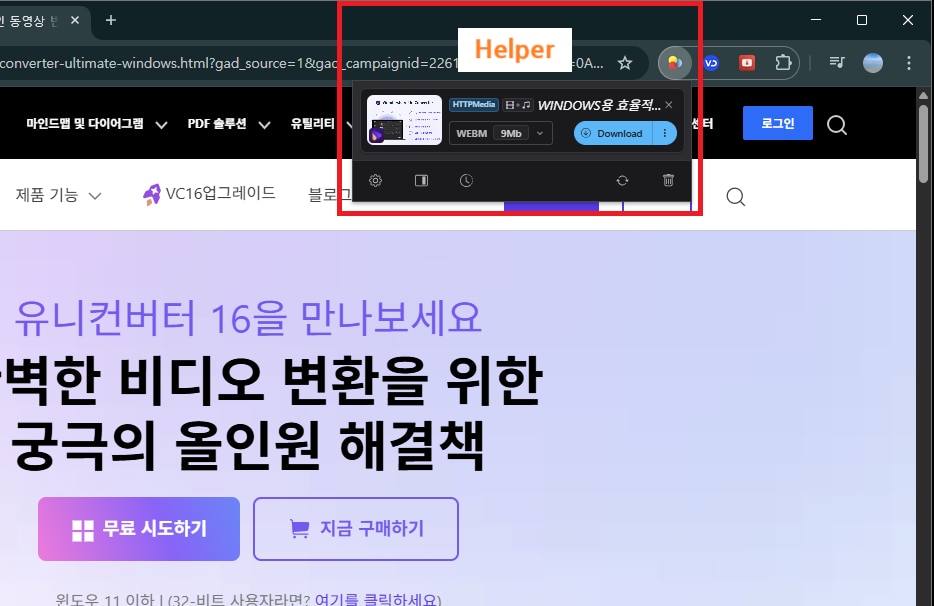This screenshot has width=934, height=606.
Task: Open search in black header bar
Action: click(836, 125)
